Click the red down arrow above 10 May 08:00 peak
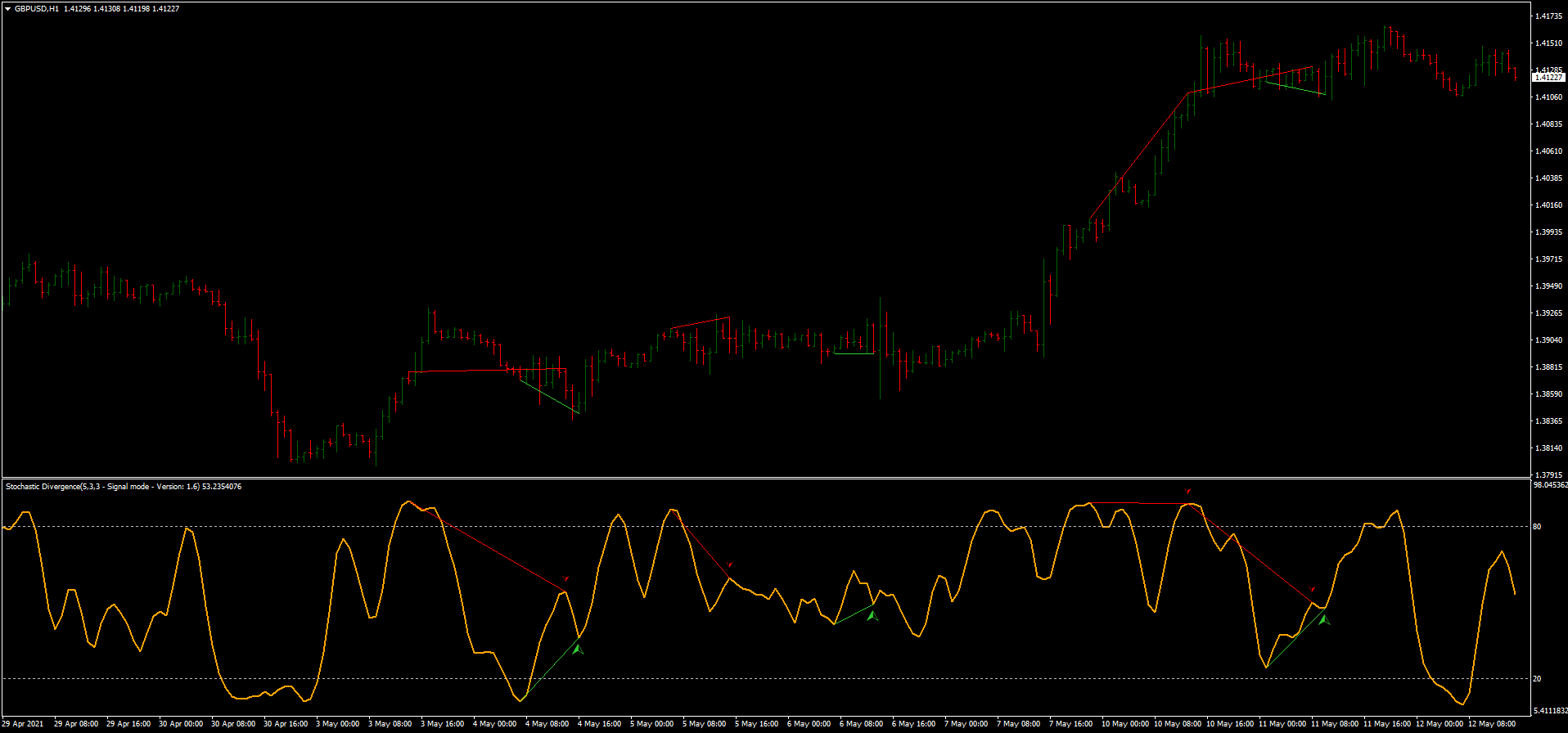This screenshot has height=733, width=1568. (x=1187, y=491)
